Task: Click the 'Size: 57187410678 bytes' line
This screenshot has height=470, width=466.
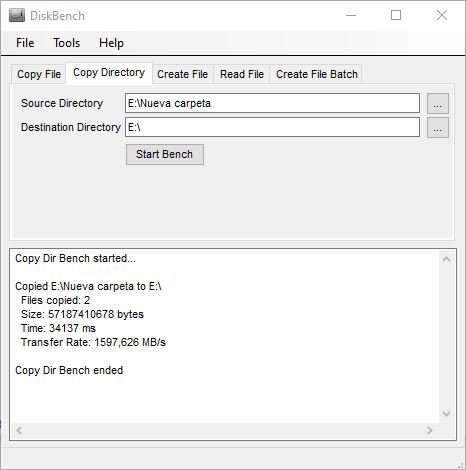Action: pos(82,314)
